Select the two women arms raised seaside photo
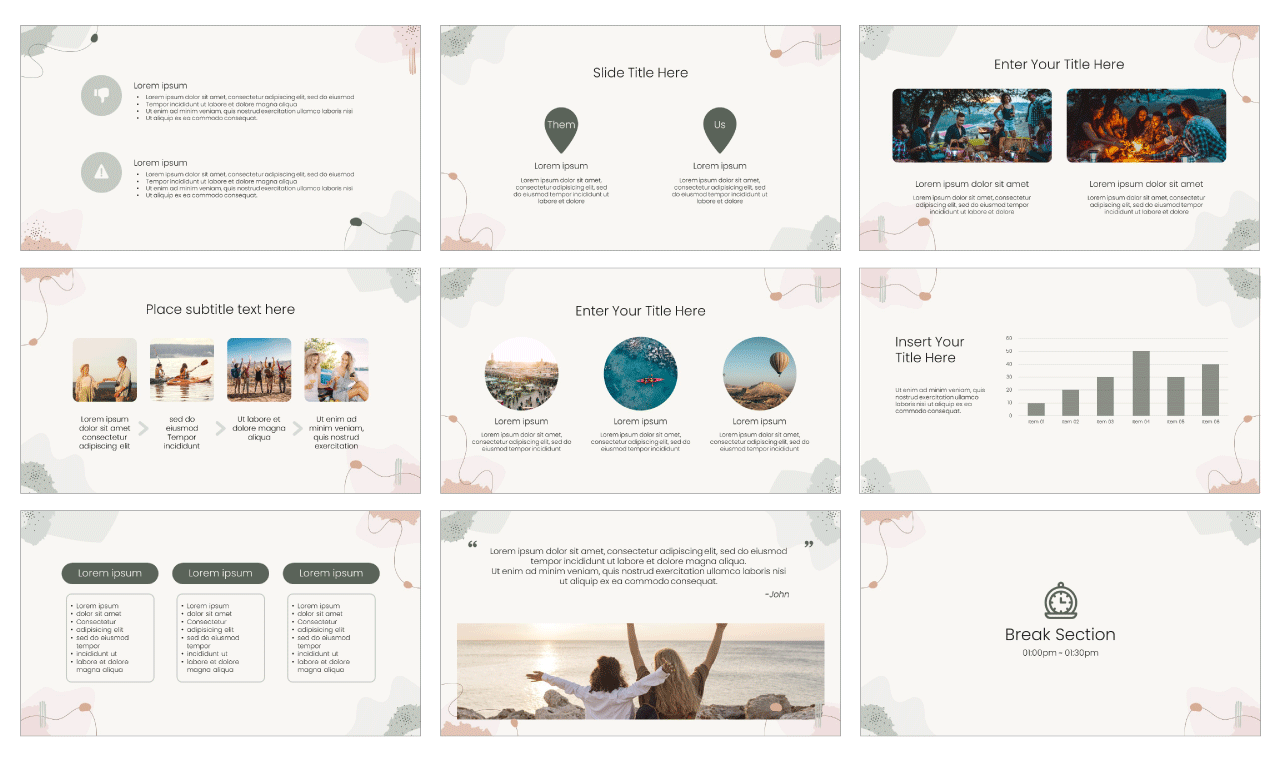The height and width of the screenshot is (760, 1280). (641, 671)
